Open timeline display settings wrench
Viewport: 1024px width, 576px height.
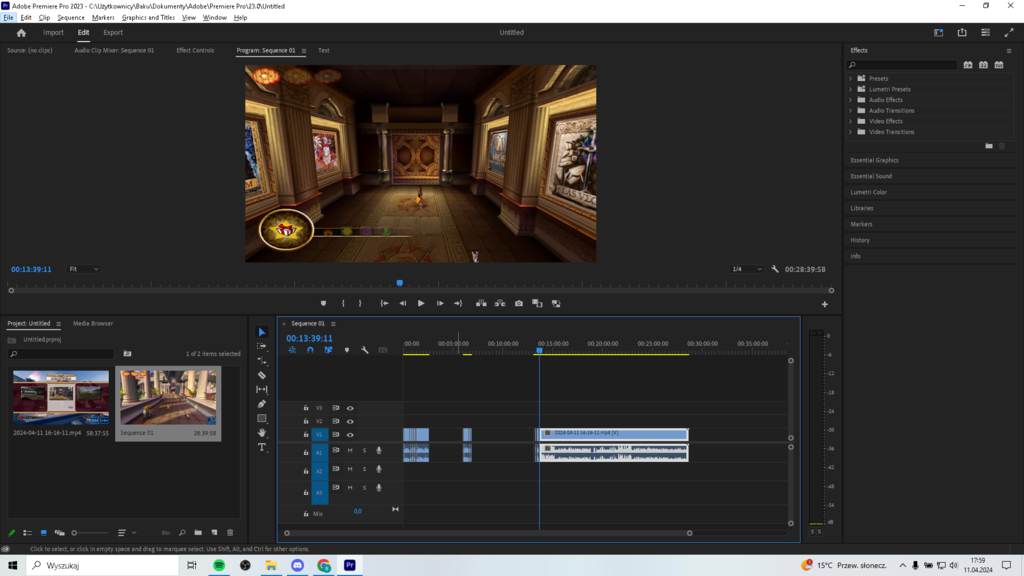pos(365,350)
